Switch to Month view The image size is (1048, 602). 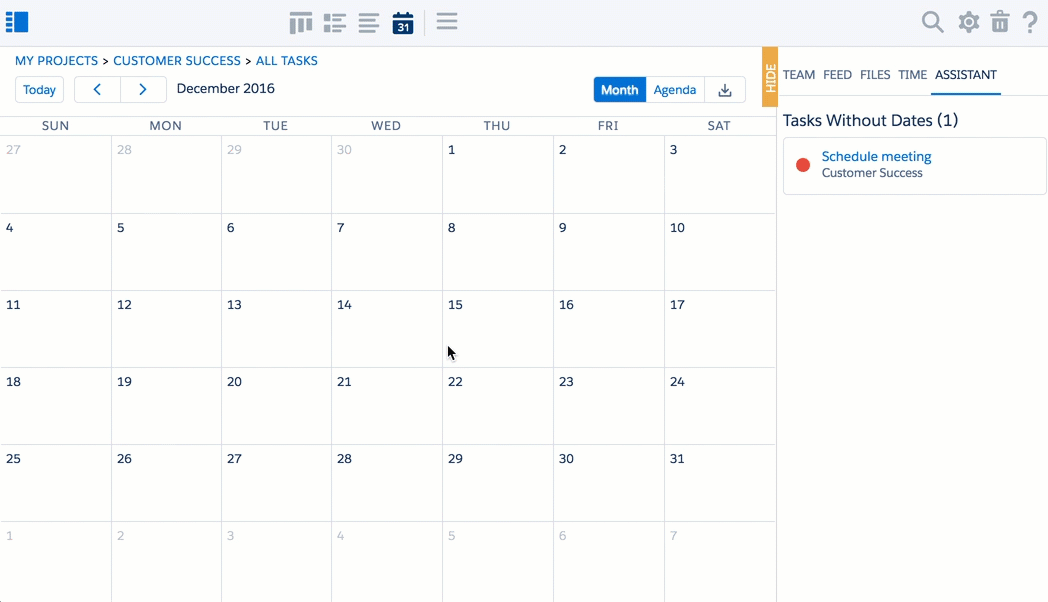(x=620, y=90)
